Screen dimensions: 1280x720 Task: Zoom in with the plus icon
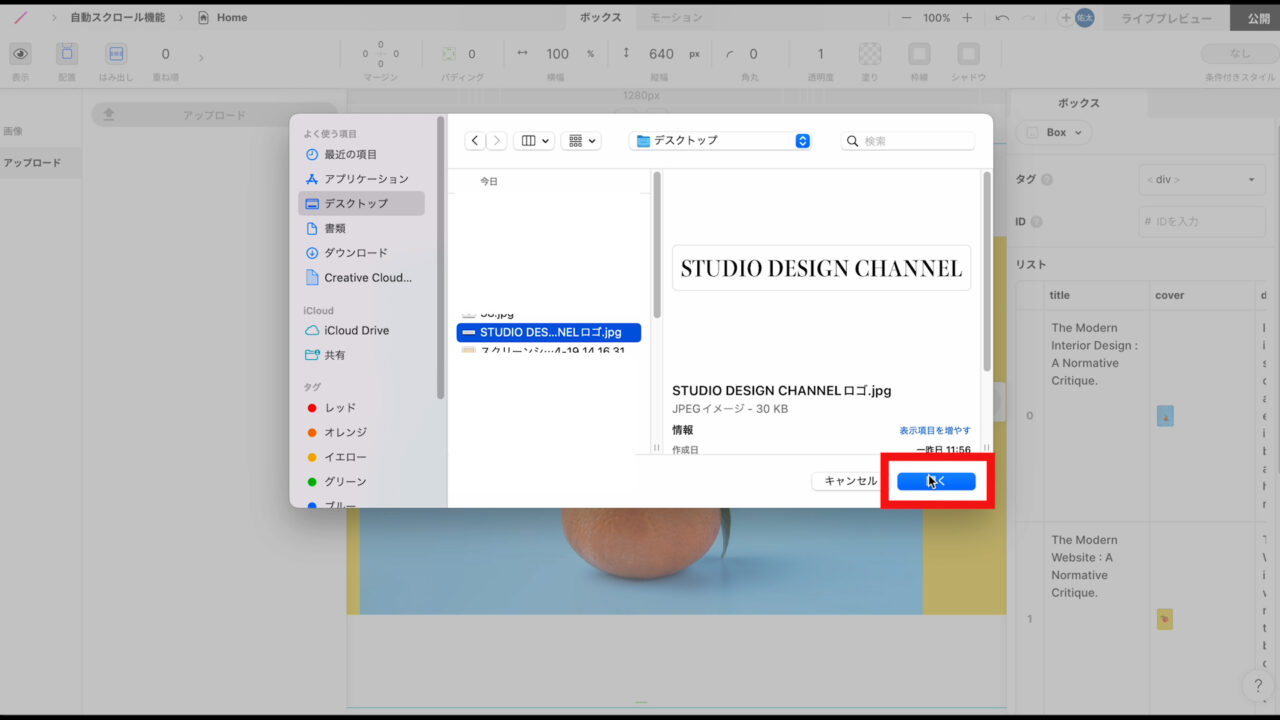coord(967,18)
